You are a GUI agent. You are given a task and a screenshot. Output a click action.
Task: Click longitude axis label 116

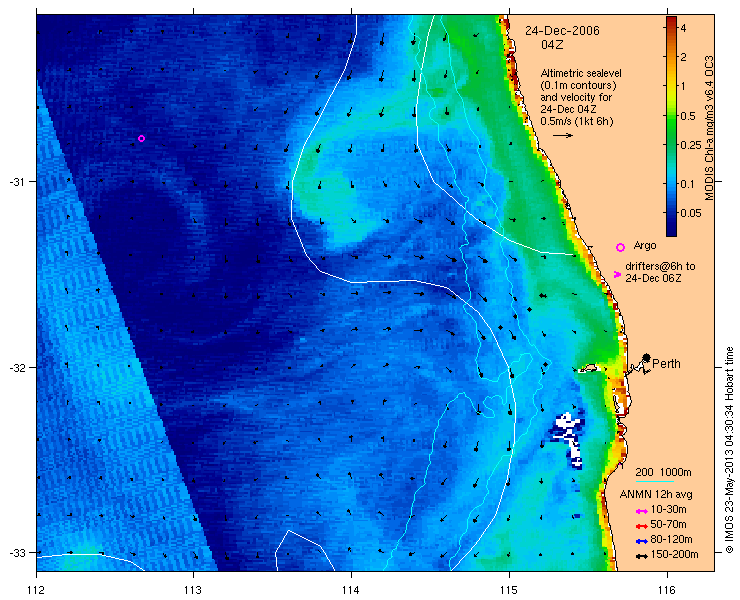667,590
